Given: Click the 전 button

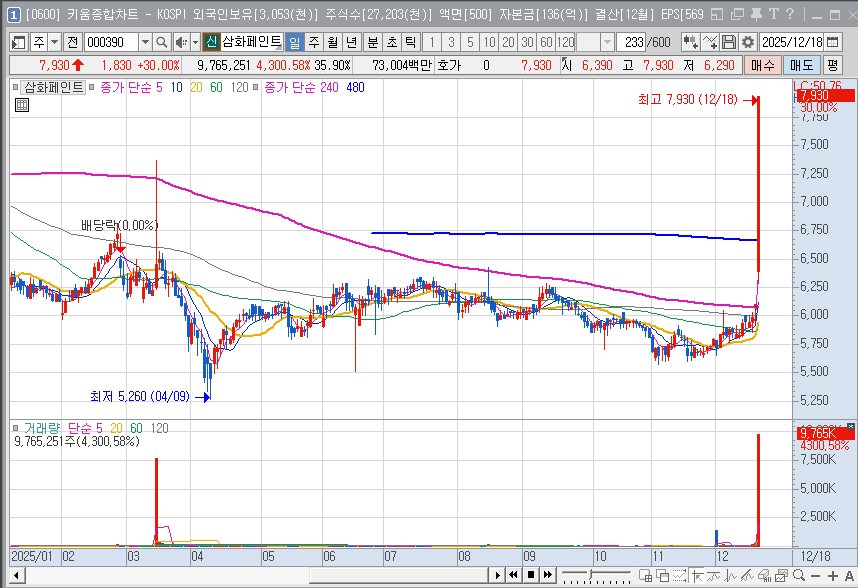Looking at the screenshot, I should (72, 42).
